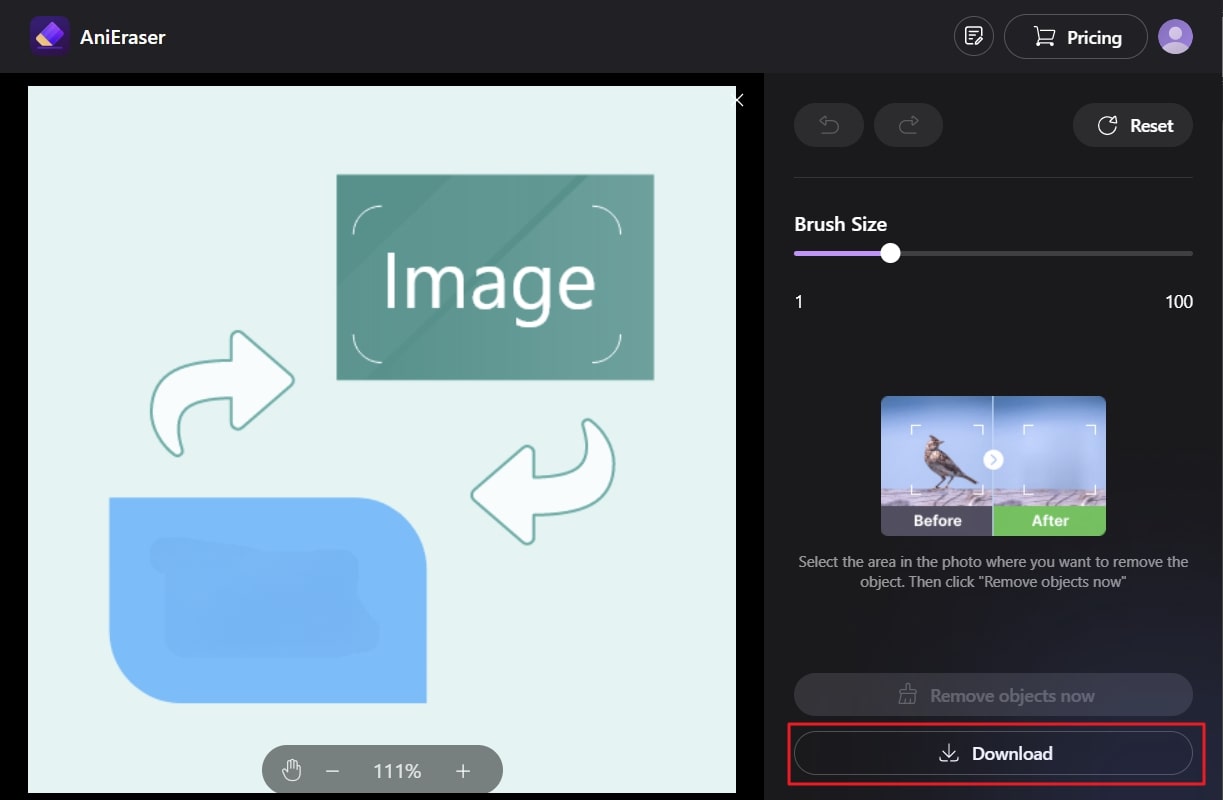Click the Before/After bird sample thumbnail
The height and width of the screenshot is (800, 1223).
(x=993, y=466)
